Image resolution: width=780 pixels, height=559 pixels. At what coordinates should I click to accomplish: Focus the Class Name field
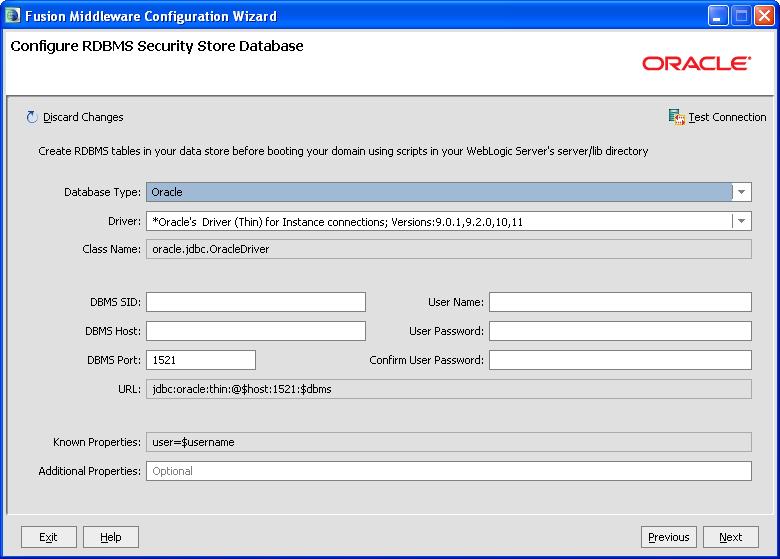448,249
